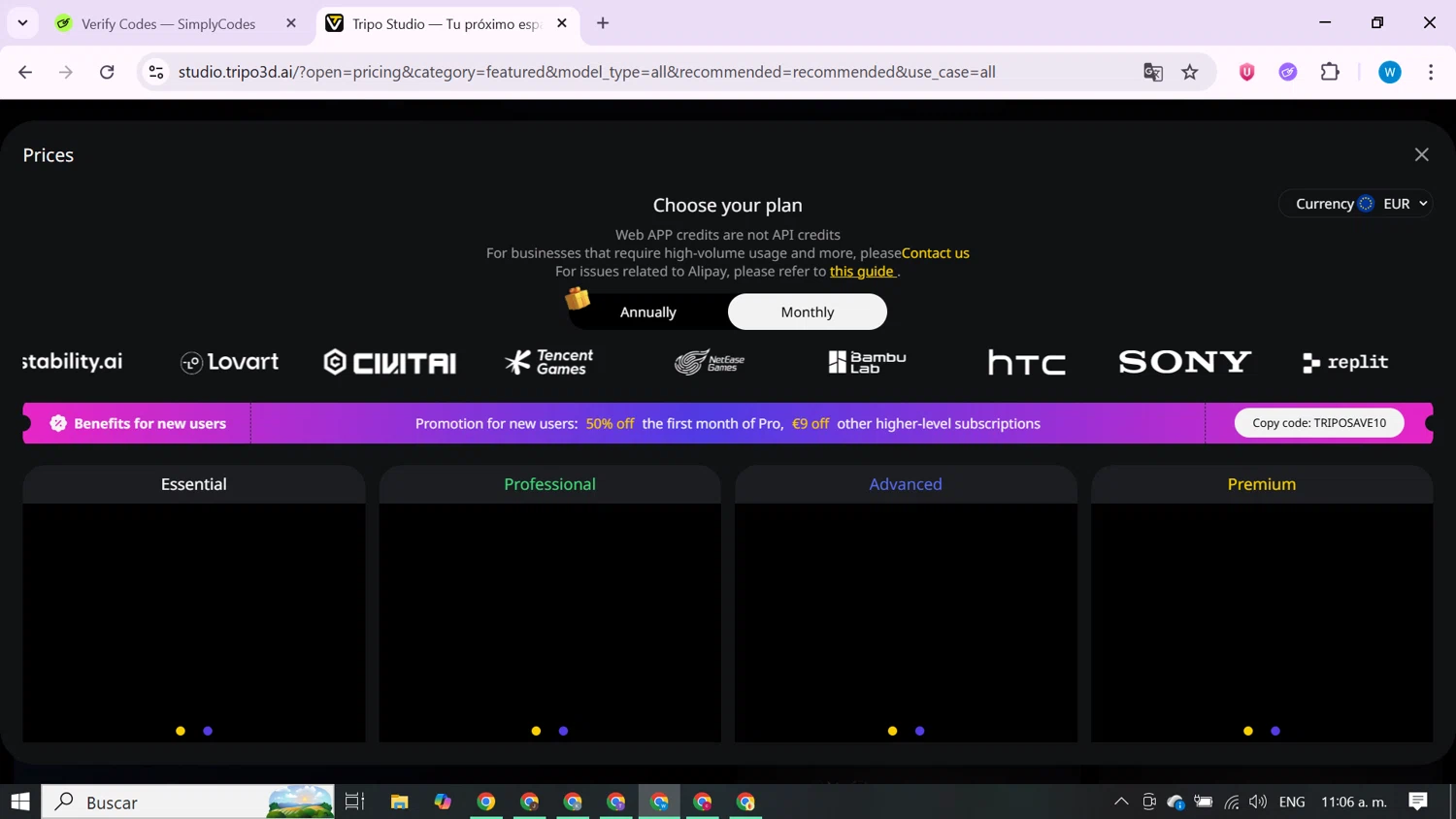Click the address bar URL
1456x819 pixels.
click(586, 72)
